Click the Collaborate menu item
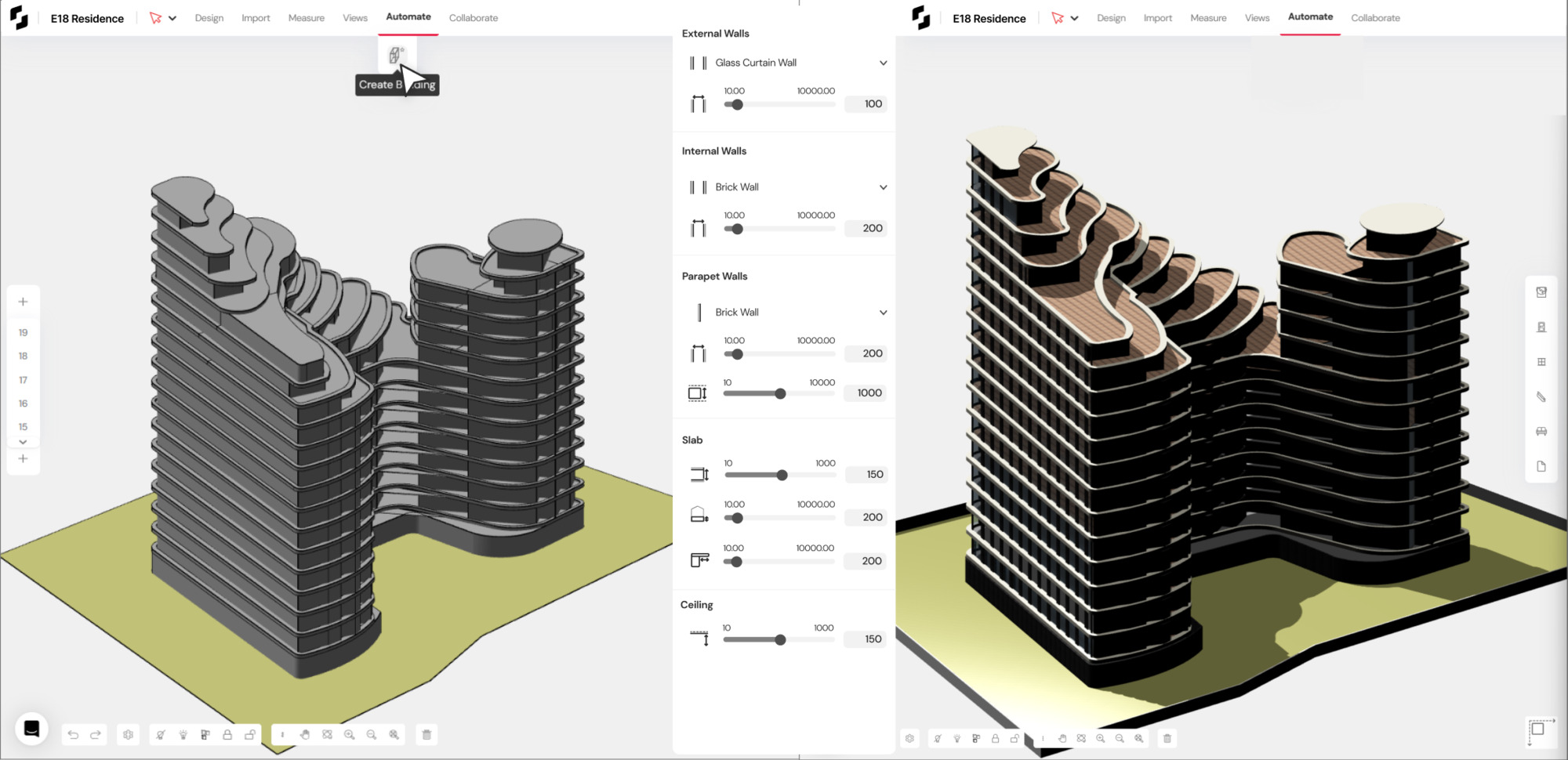Image resolution: width=1568 pixels, height=760 pixels. point(473,17)
